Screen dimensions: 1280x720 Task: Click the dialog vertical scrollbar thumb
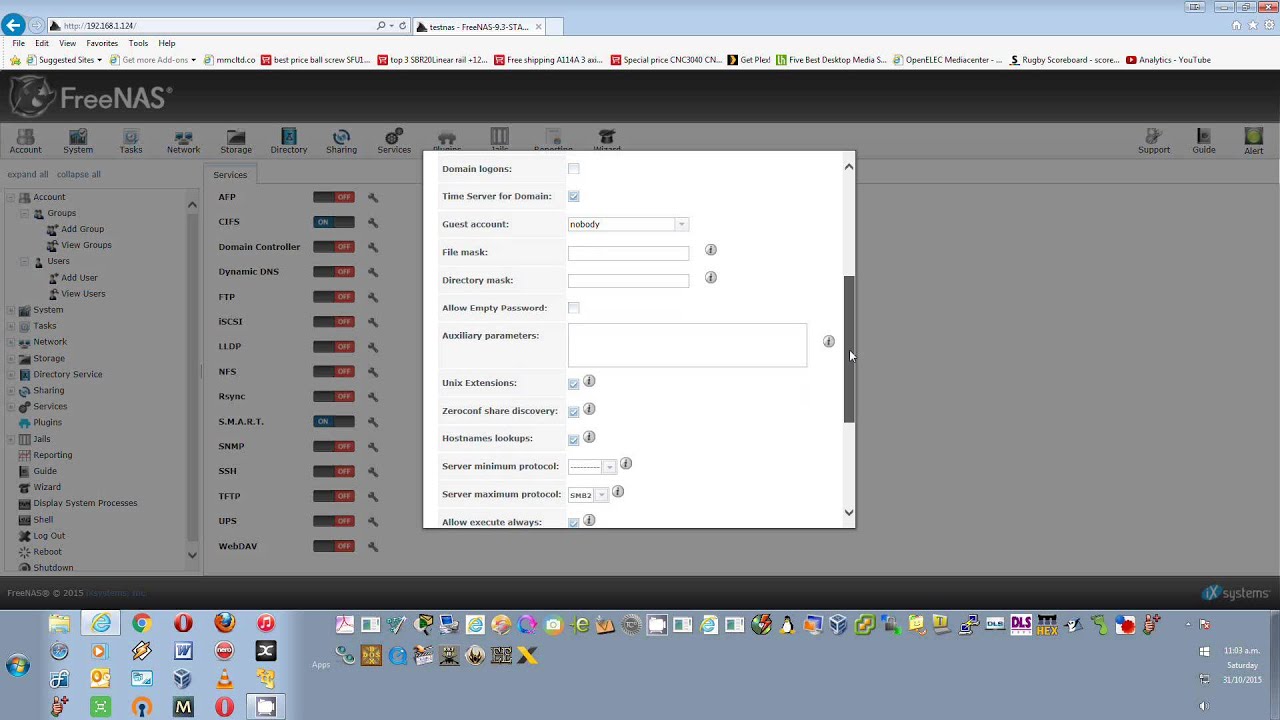[849, 349]
